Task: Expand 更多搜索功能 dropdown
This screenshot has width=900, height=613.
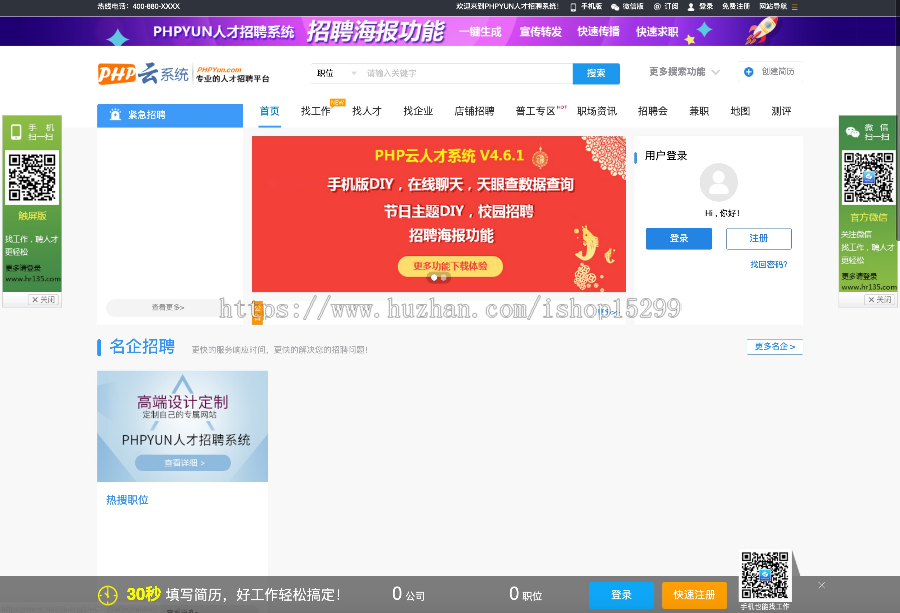Action: (684, 72)
